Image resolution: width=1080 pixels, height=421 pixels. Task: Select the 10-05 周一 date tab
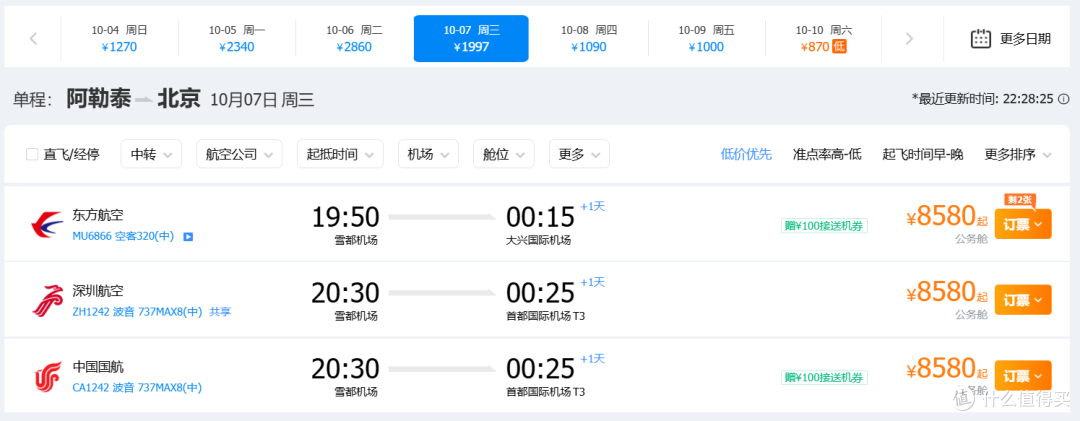pos(237,39)
